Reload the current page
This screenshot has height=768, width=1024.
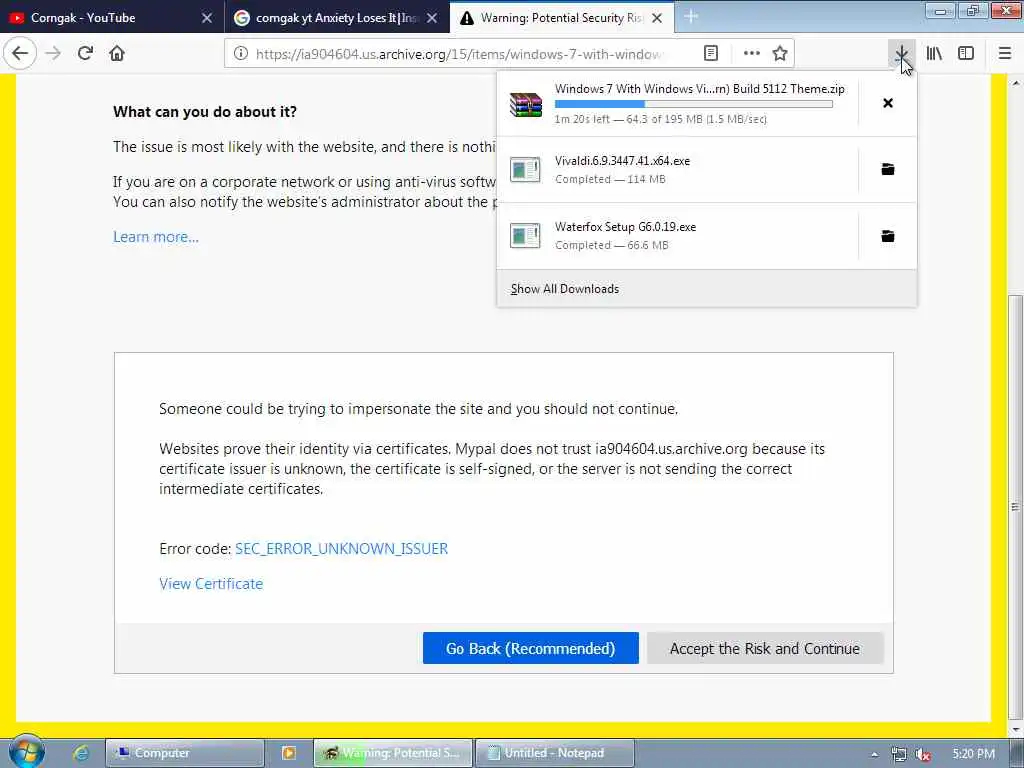pos(85,54)
